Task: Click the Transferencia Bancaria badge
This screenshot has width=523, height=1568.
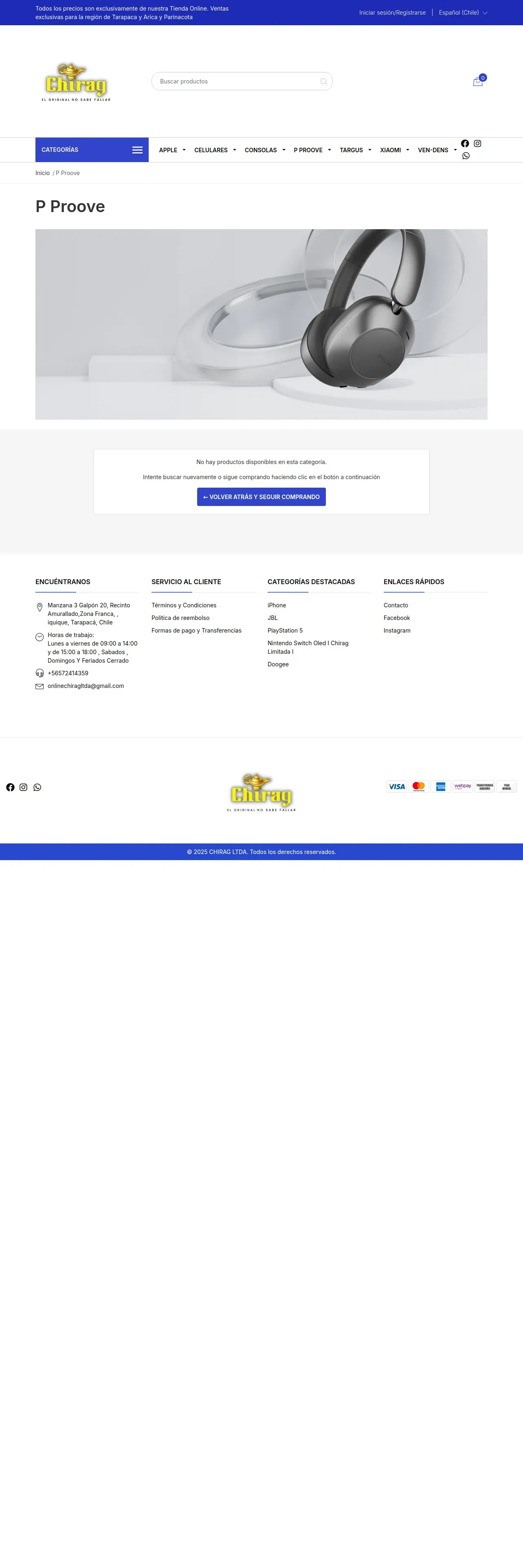Action: click(x=485, y=786)
